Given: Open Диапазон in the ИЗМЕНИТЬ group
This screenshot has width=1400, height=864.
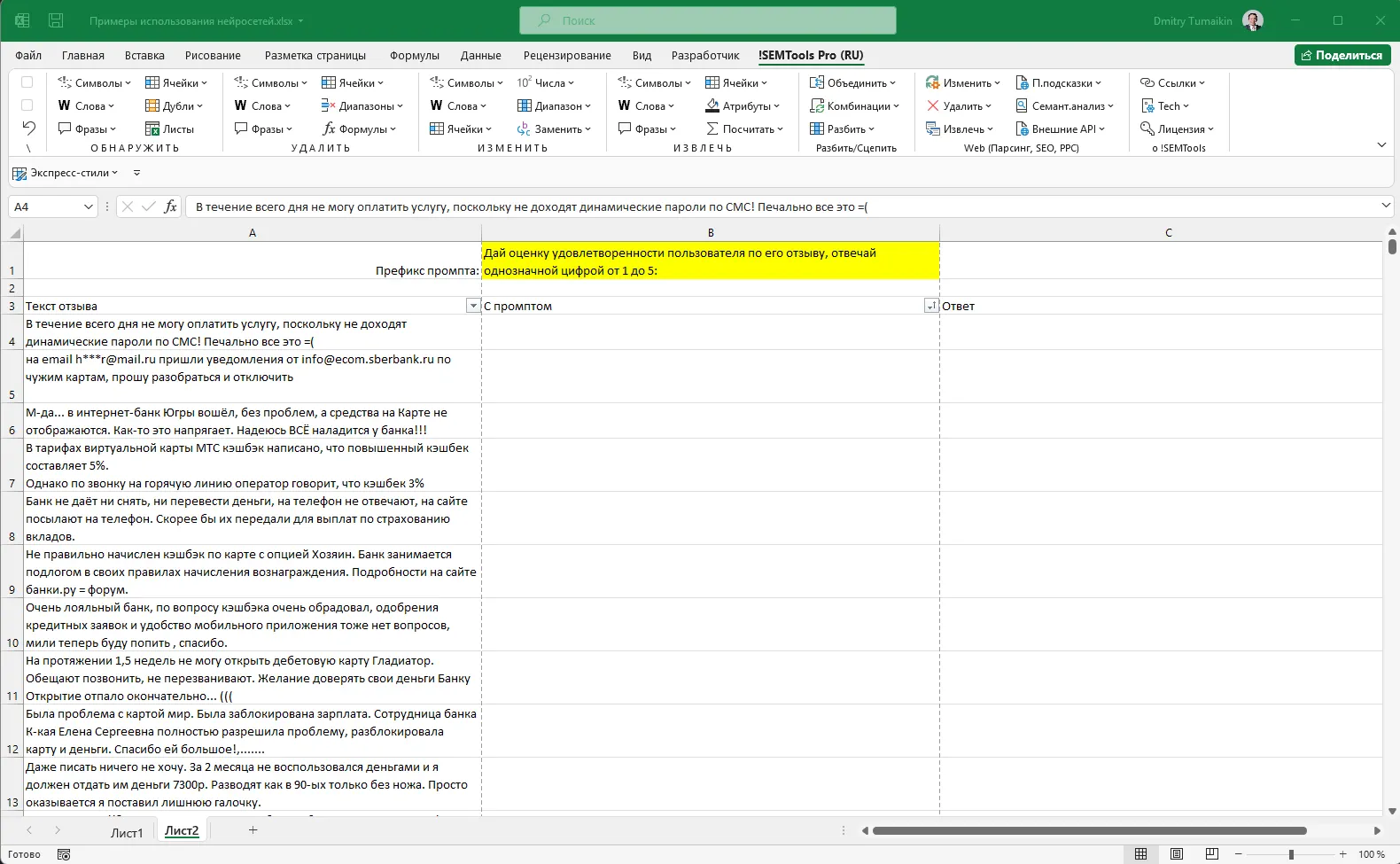Looking at the screenshot, I should (554, 105).
